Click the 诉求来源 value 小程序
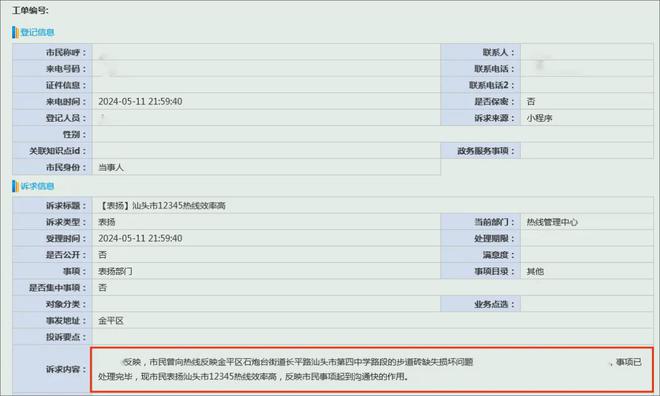This screenshot has height=396, width=660. pyautogui.click(x=539, y=118)
